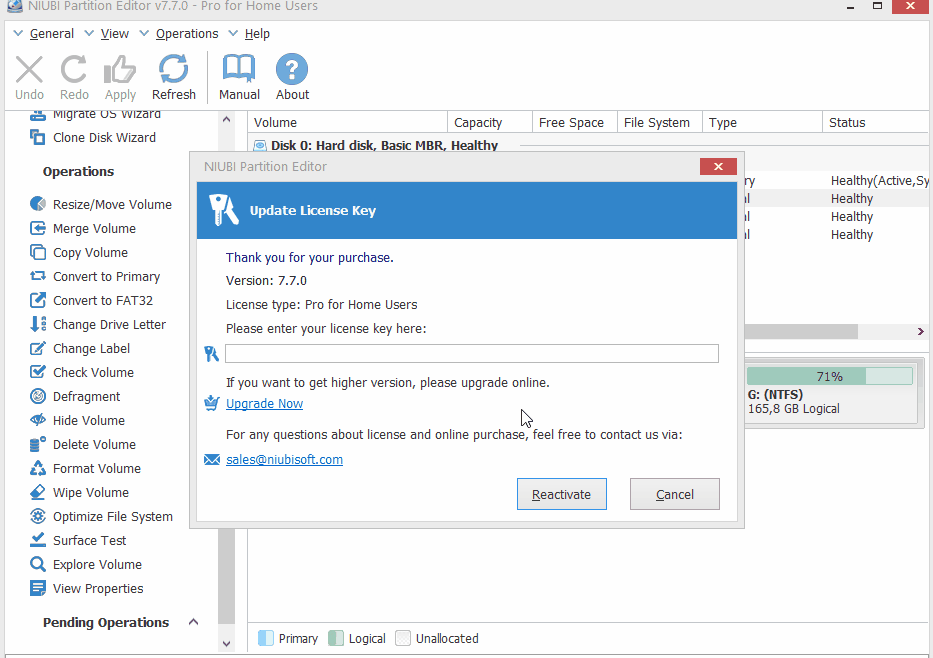
Task: Choose the Resize/Move Volume icon
Action: [x=37, y=204]
